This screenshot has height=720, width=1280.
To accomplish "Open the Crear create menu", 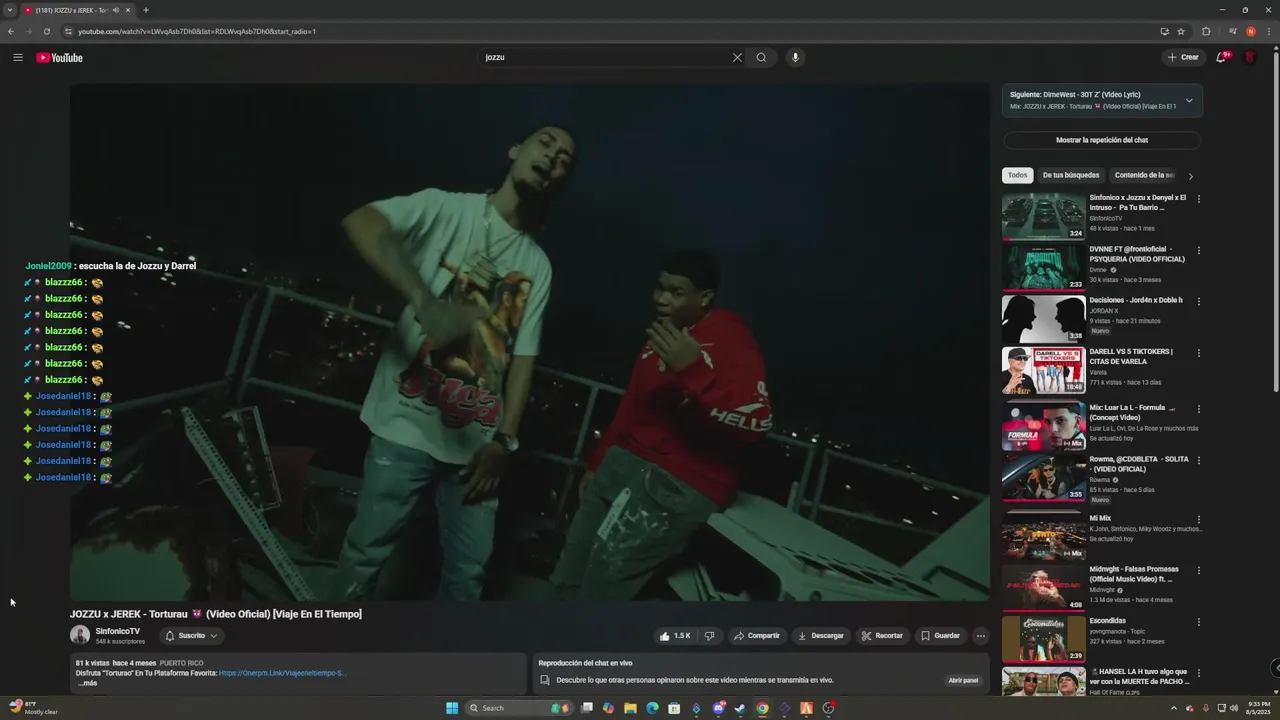I will [x=1183, y=57].
